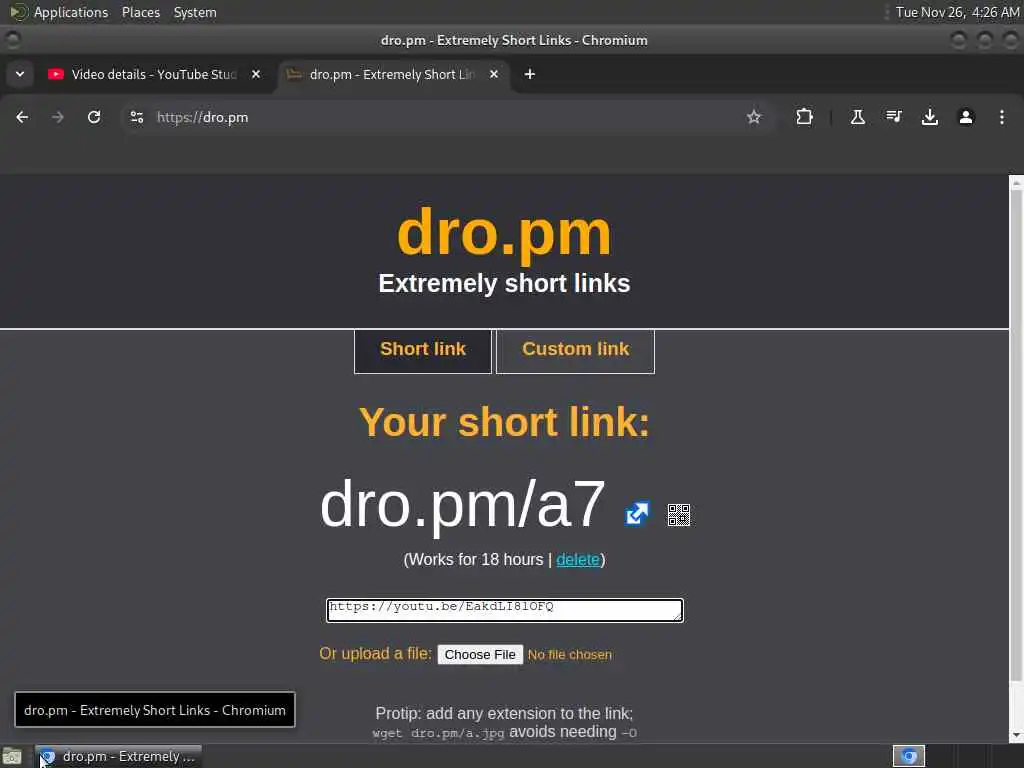Expand the tab search dropdown arrow

20,74
